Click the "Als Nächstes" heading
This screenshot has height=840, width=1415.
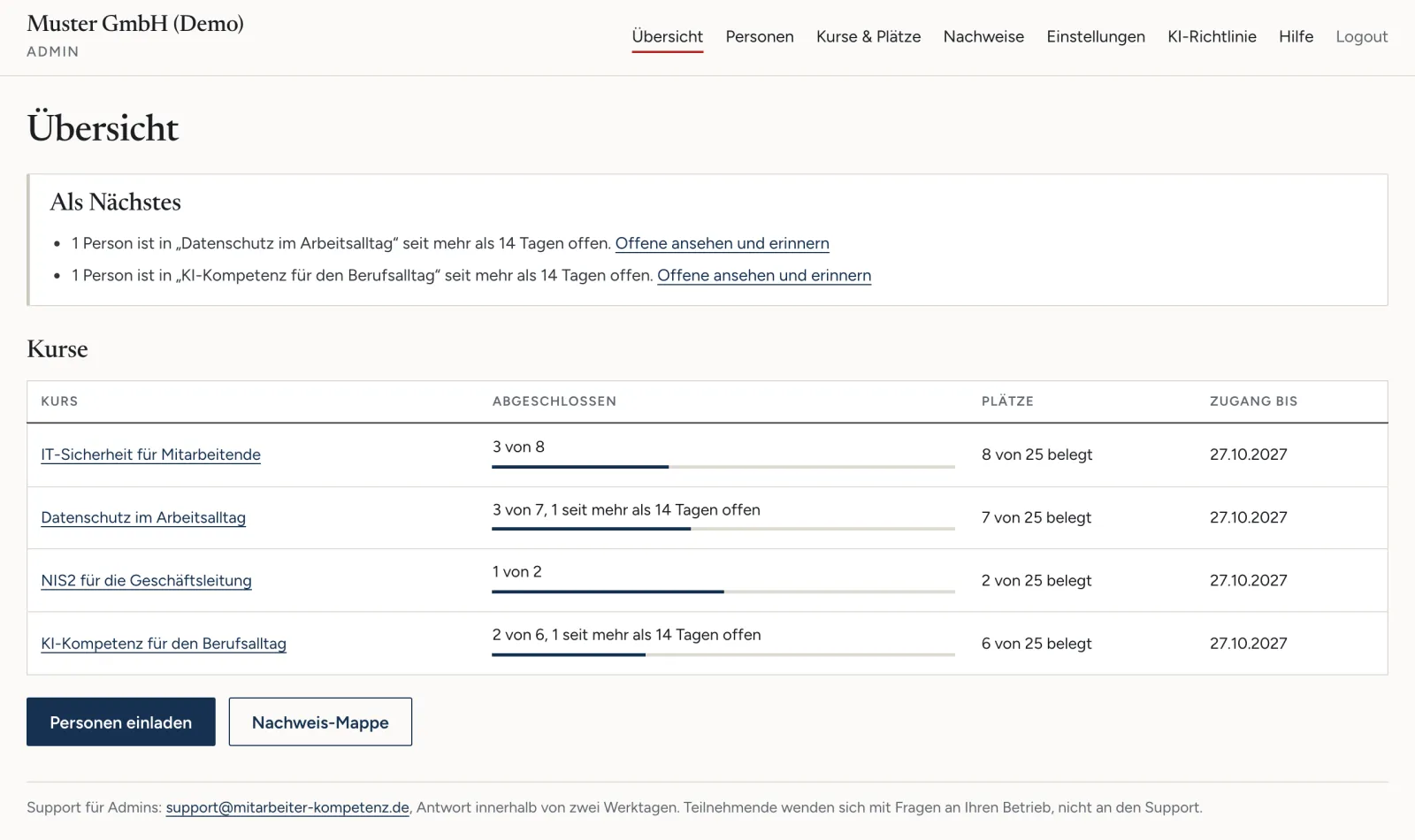coord(115,202)
